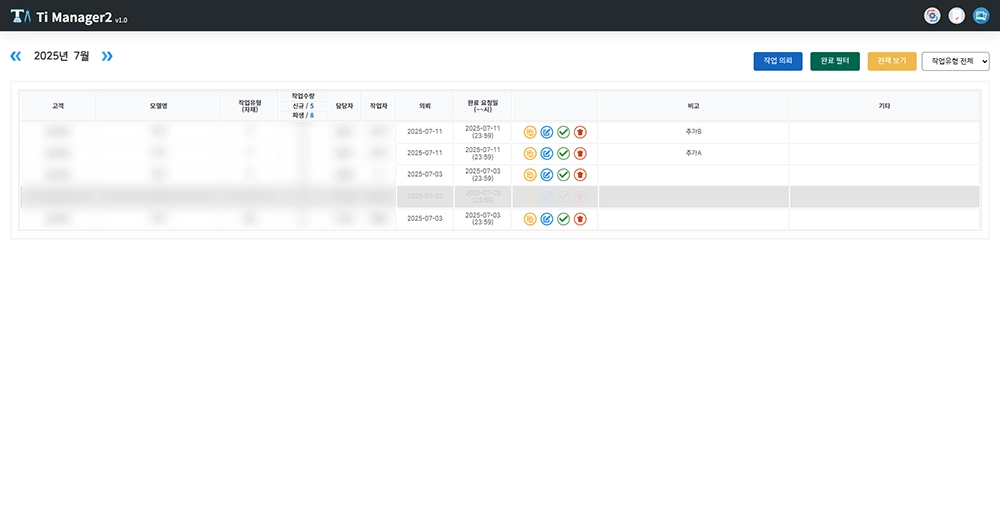The height and width of the screenshot is (523, 1000).
Task: Open the gear settings icon in header
Action: pyautogui.click(x=932, y=16)
